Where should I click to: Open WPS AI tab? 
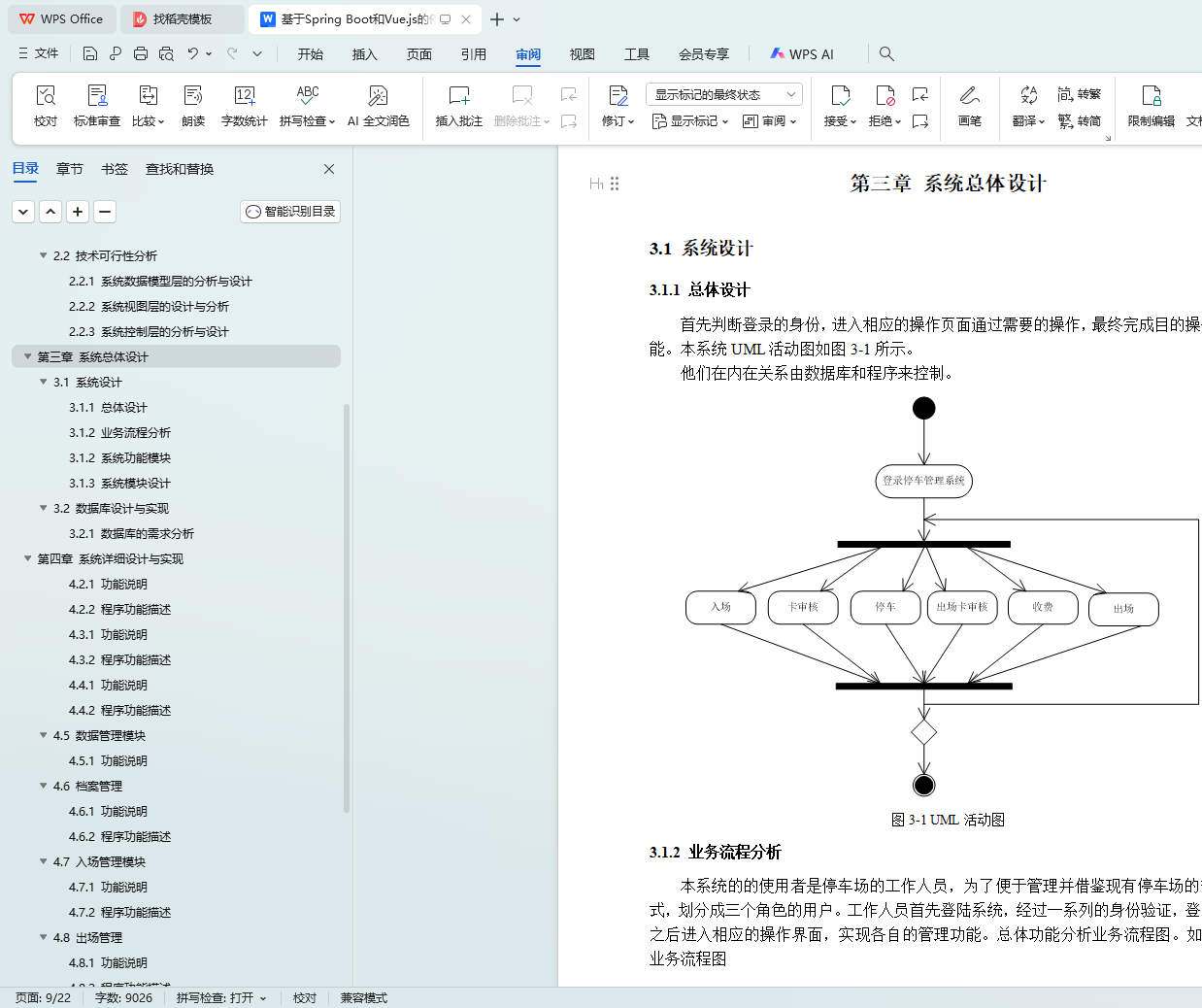coord(802,54)
